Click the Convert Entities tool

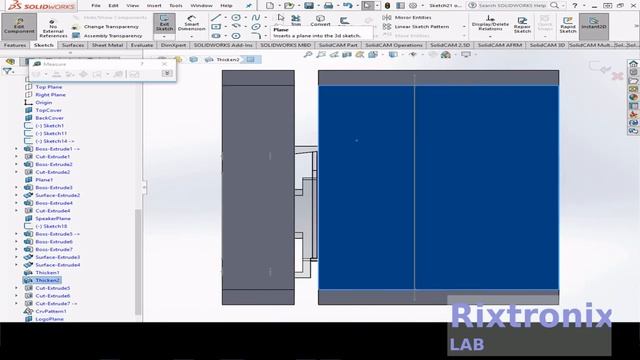tap(320, 20)
